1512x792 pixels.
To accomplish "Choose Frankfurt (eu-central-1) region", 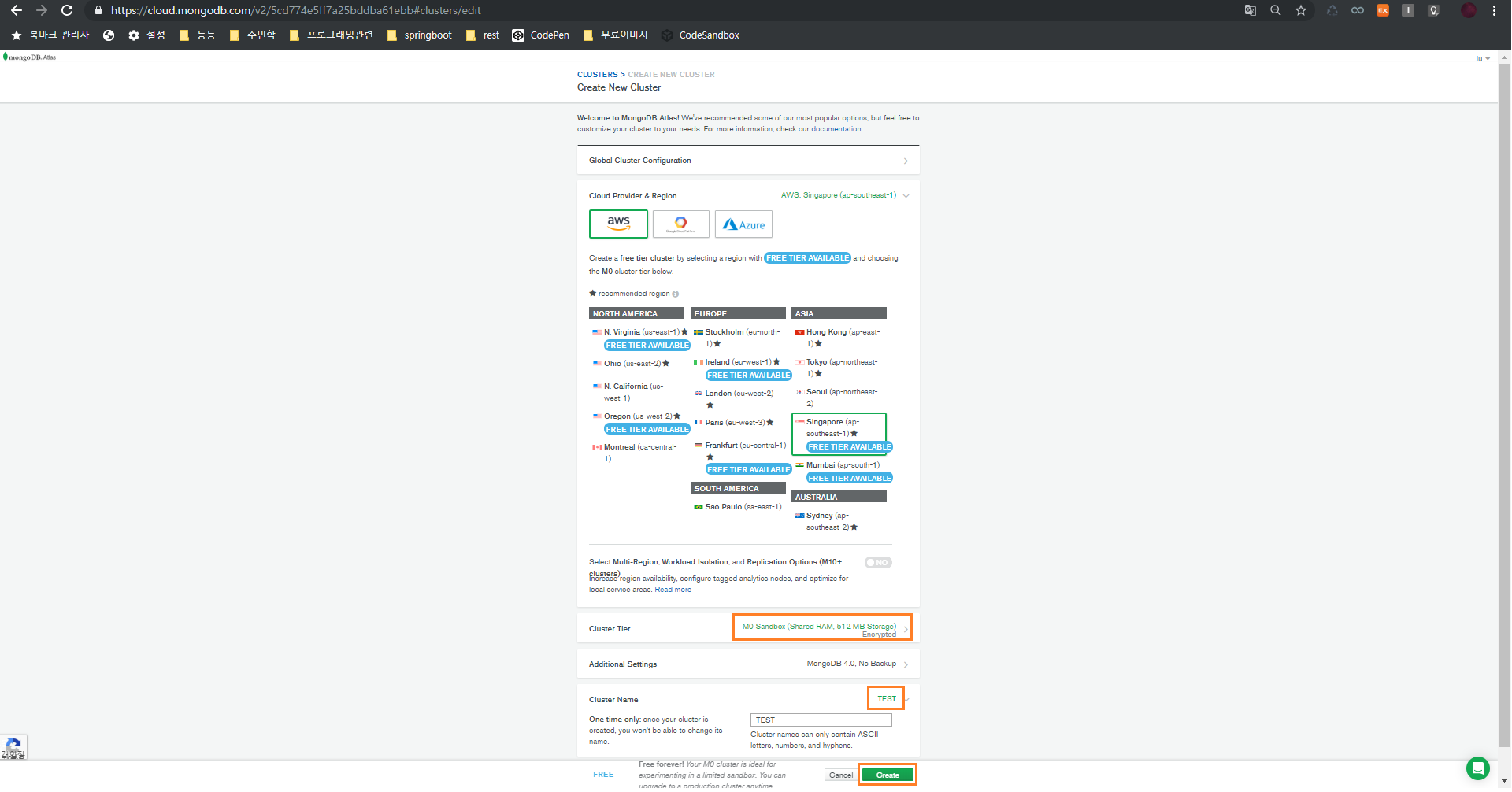I will (742, 457).
